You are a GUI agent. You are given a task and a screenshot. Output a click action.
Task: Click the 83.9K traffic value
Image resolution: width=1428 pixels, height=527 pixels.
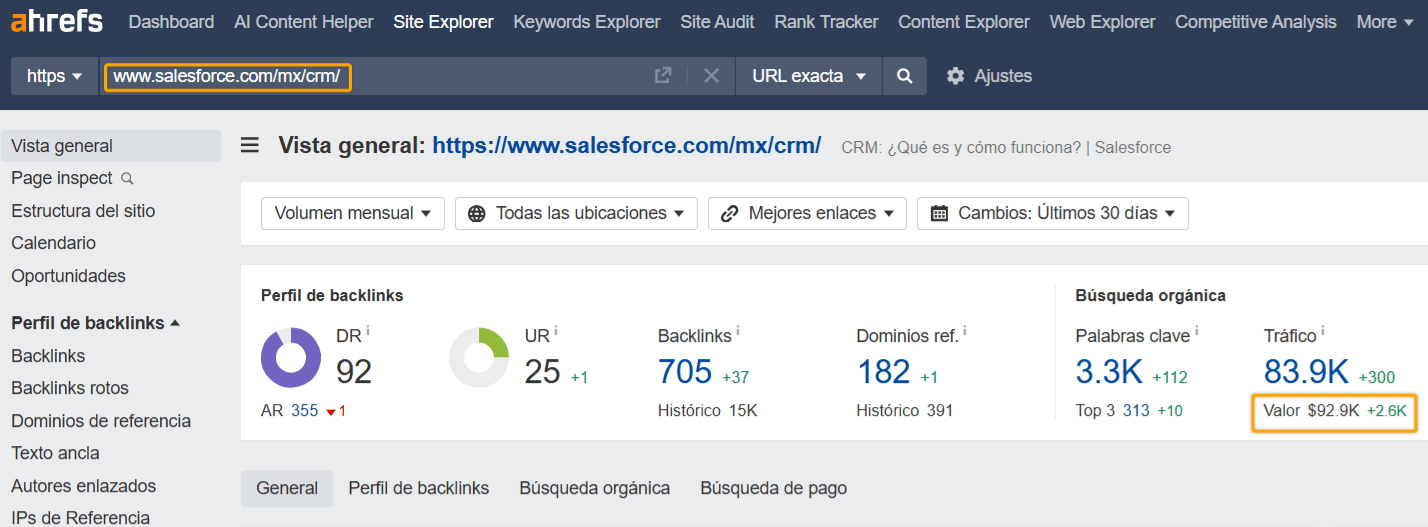point(1307,372)
